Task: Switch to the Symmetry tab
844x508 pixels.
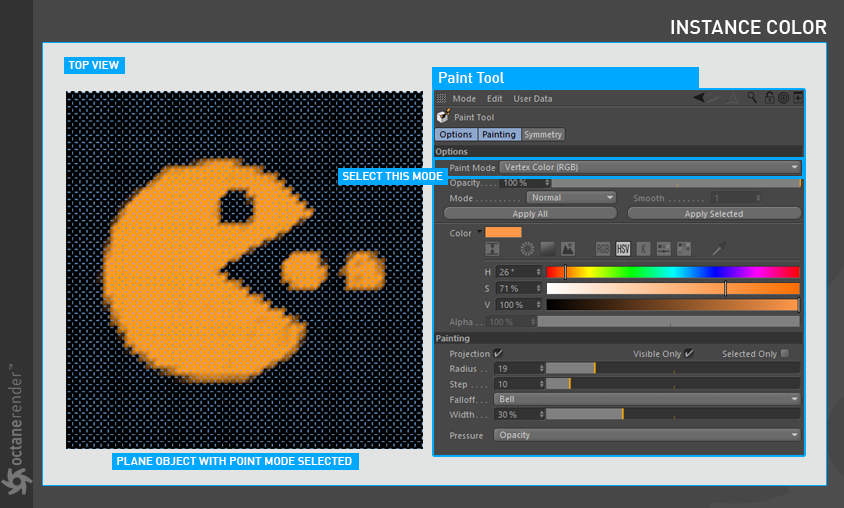Action: (x=543, y=134)
